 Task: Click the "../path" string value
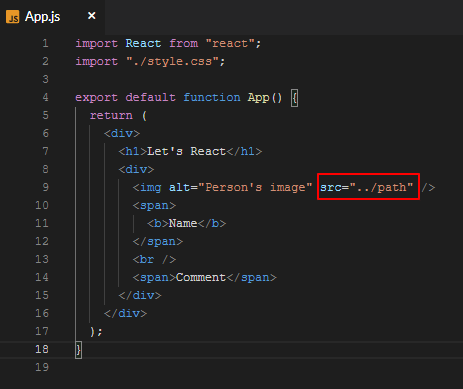pyautogui.click(x=381, y=187)
